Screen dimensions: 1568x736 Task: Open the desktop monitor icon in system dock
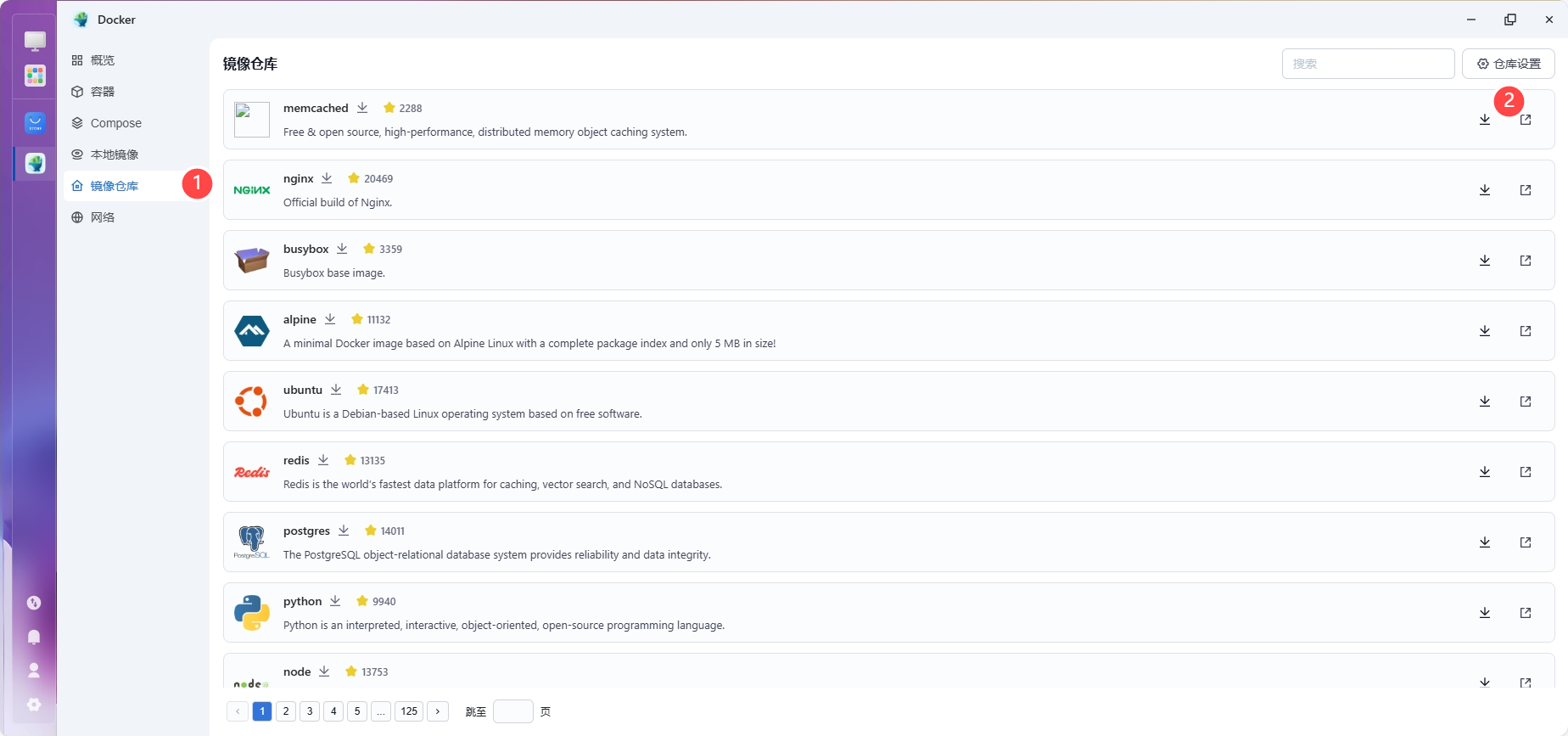coord(35,41)
